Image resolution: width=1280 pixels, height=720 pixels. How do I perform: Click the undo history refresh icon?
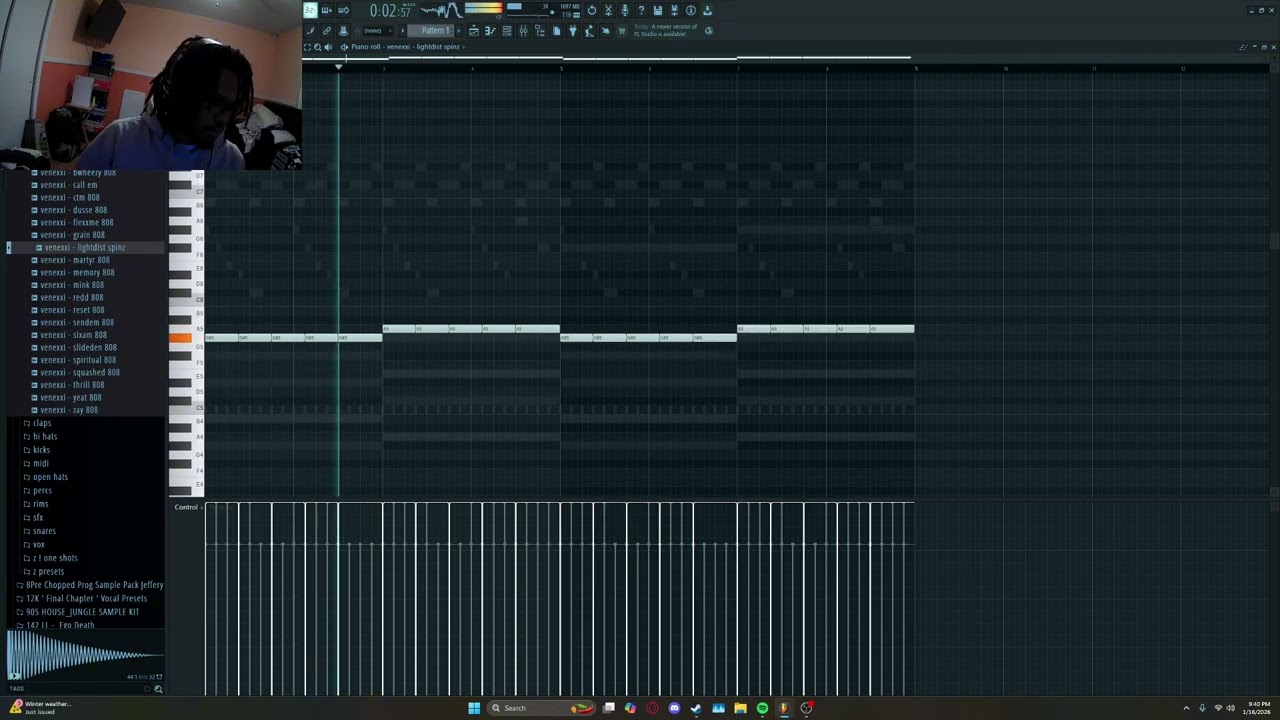pyautogui.click(x=591, y=10)
